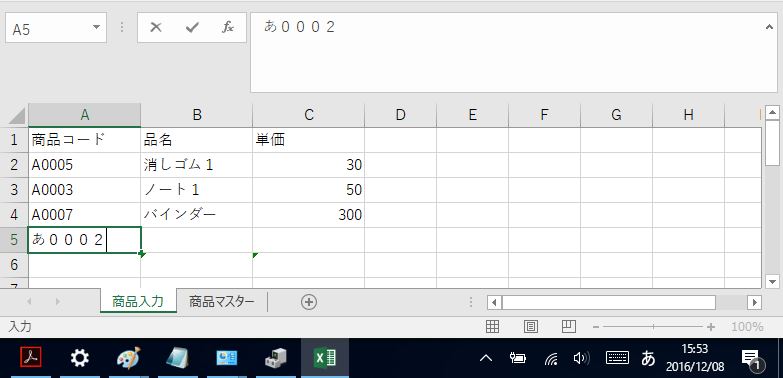Click cell containing A0007
This screenshot has width=783, height=378.
(x=84, y=215)
